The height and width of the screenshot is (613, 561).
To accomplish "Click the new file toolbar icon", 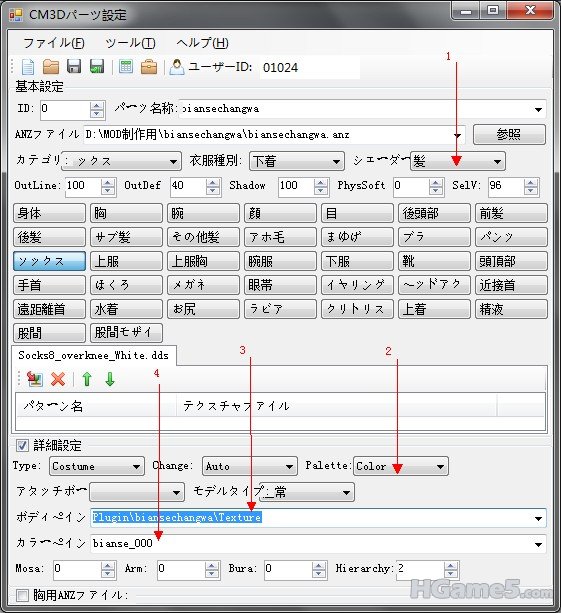I will coord(28,67).
